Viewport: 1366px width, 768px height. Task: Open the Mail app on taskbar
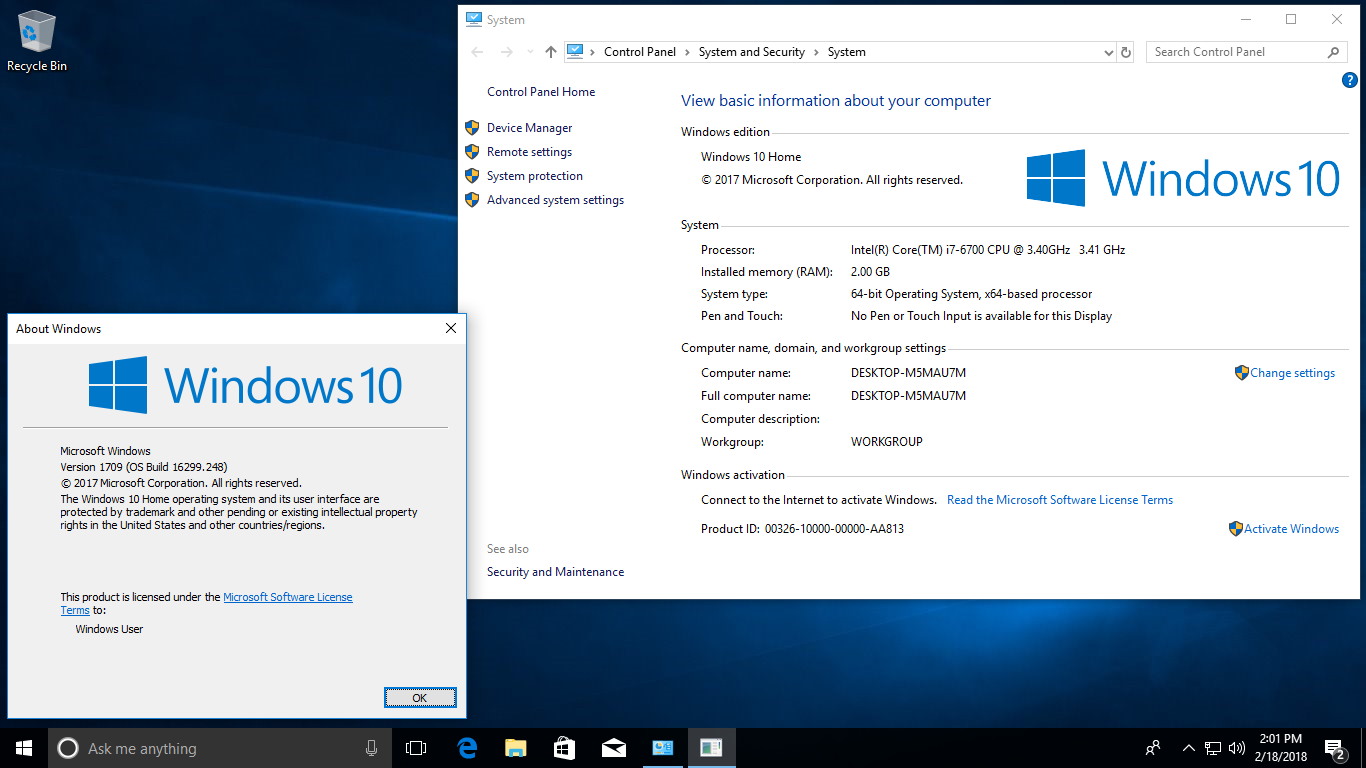pyautogui.click(x=613, y=748)
